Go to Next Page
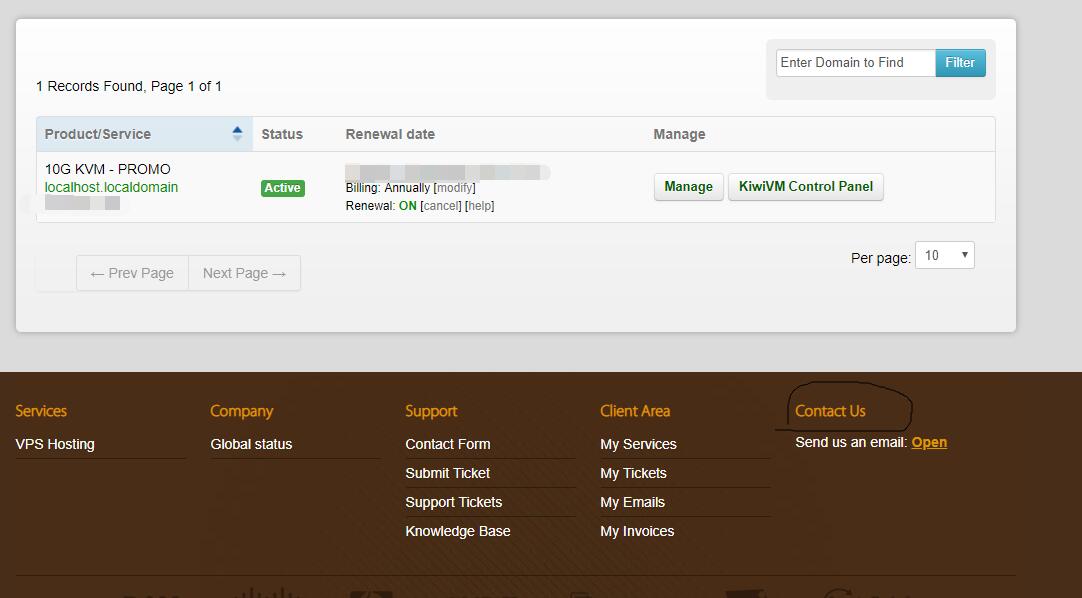This screenshot has height=598, width=1082. coord(244,273)
